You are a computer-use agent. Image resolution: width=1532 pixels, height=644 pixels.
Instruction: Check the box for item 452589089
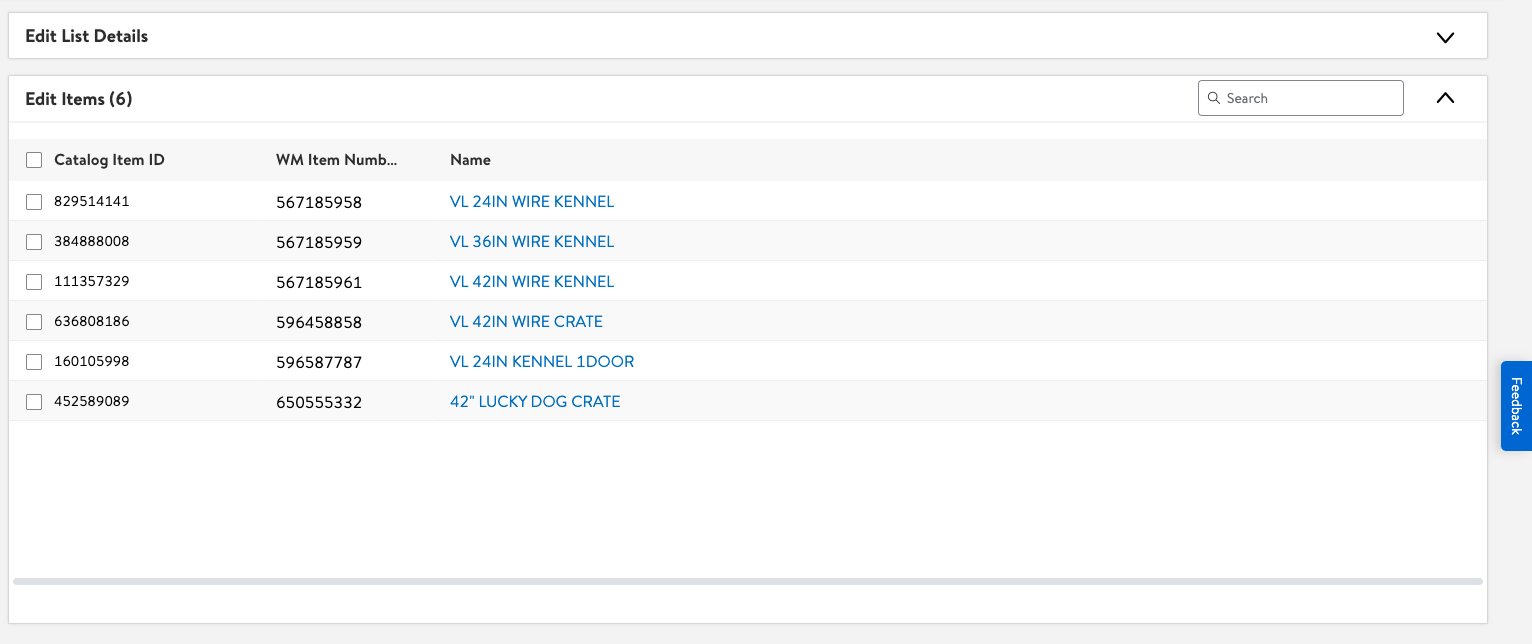tap(34, 402)
